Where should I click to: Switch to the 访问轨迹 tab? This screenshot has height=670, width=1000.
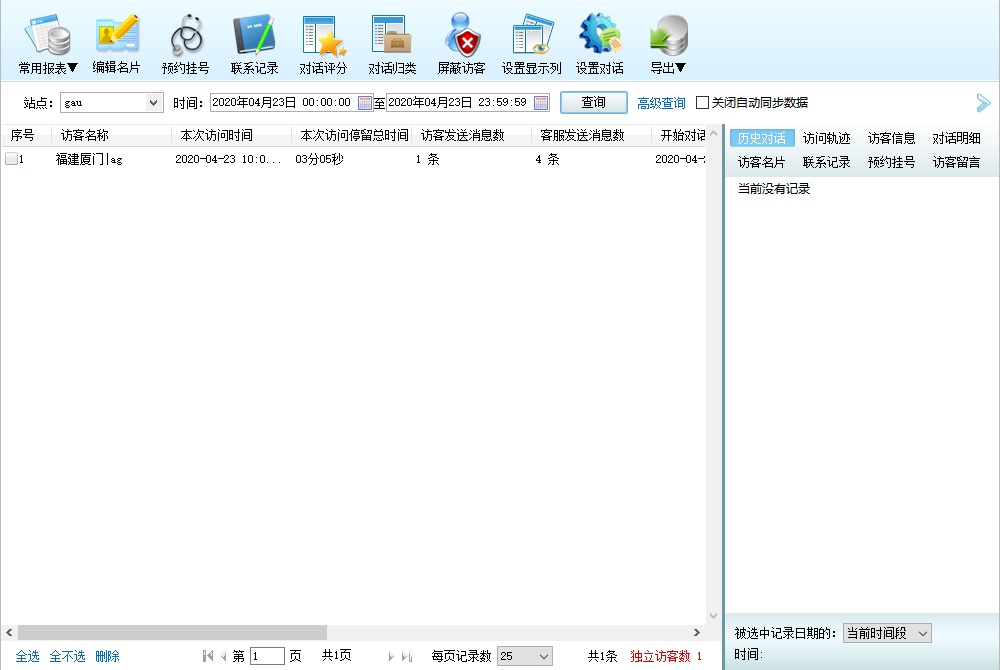point(826,138)
